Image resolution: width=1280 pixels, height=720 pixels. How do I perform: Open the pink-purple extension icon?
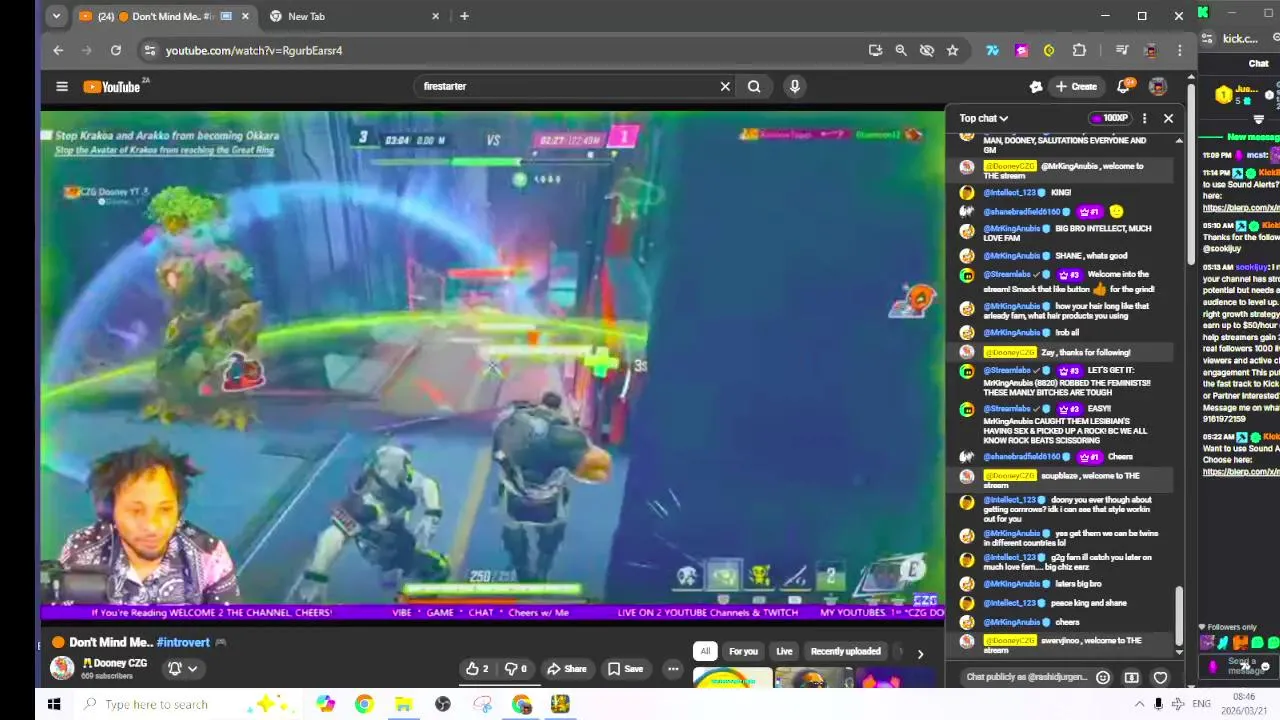coord(1021,50)
